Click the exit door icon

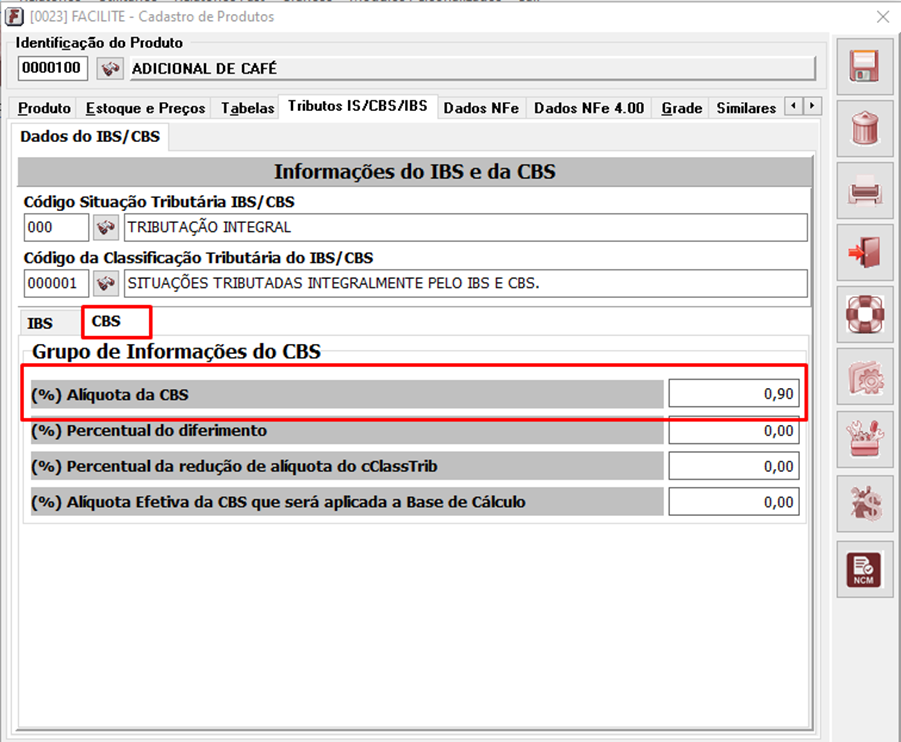click(864, 253)
